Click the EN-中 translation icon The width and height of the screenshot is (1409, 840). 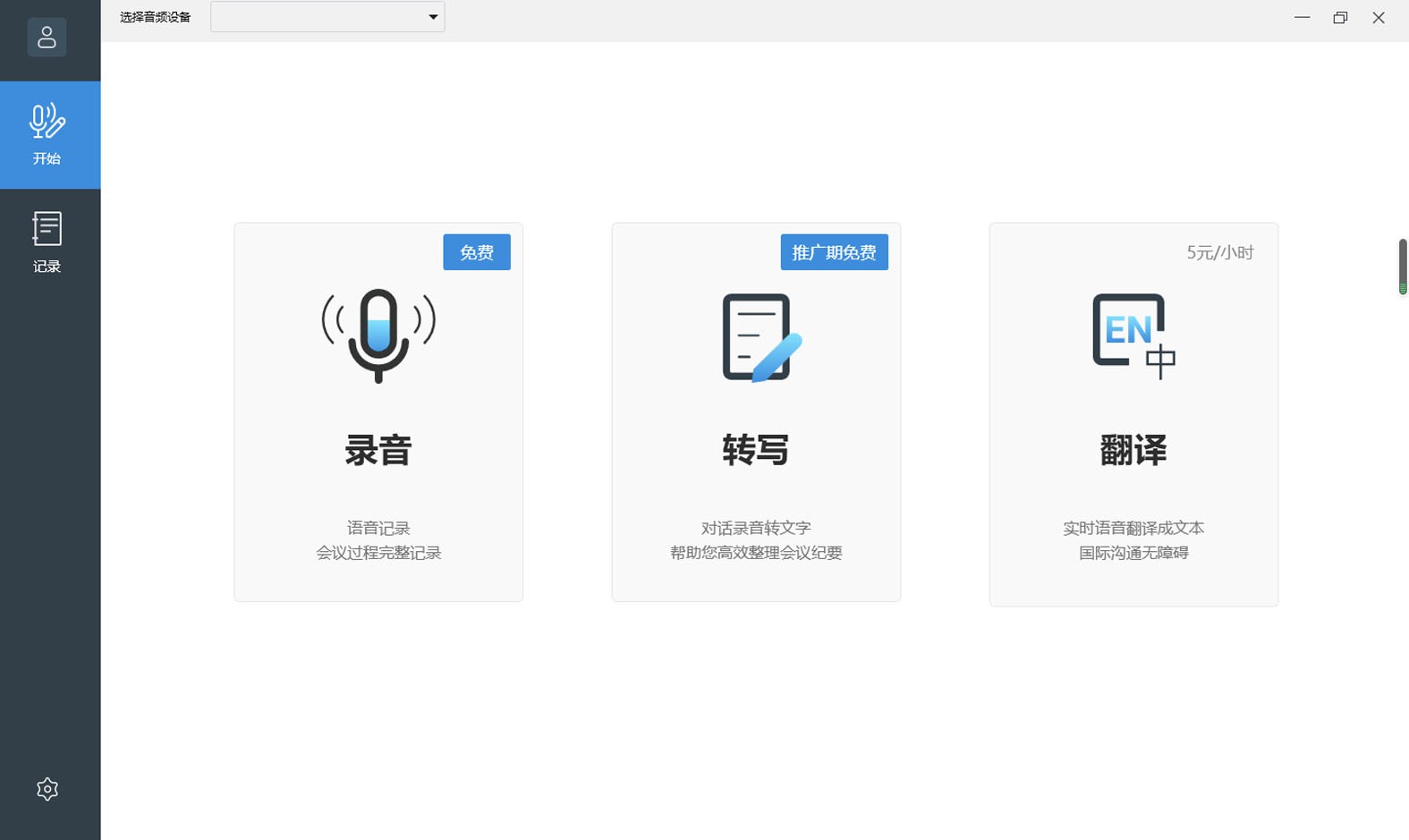coord(1133,336)
